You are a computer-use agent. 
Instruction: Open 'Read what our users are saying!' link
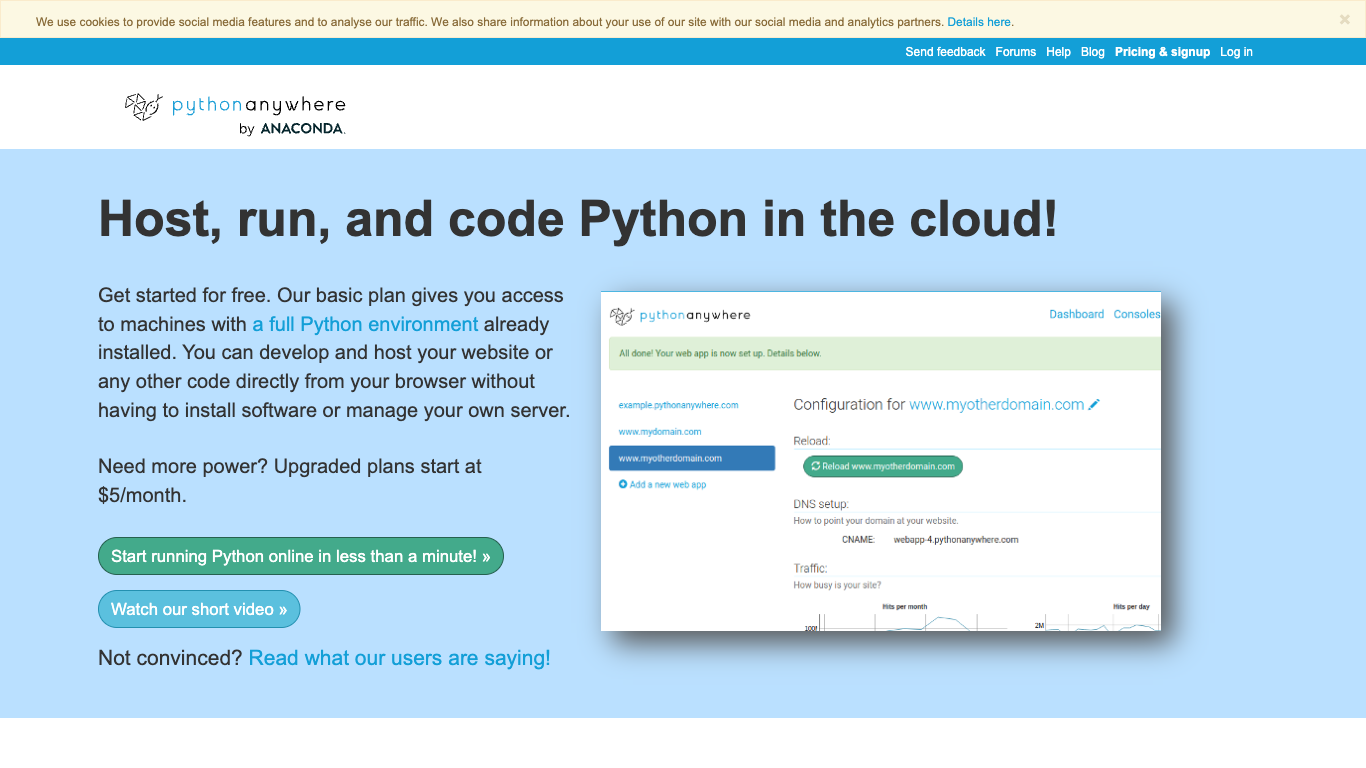(x=399, y=658)
